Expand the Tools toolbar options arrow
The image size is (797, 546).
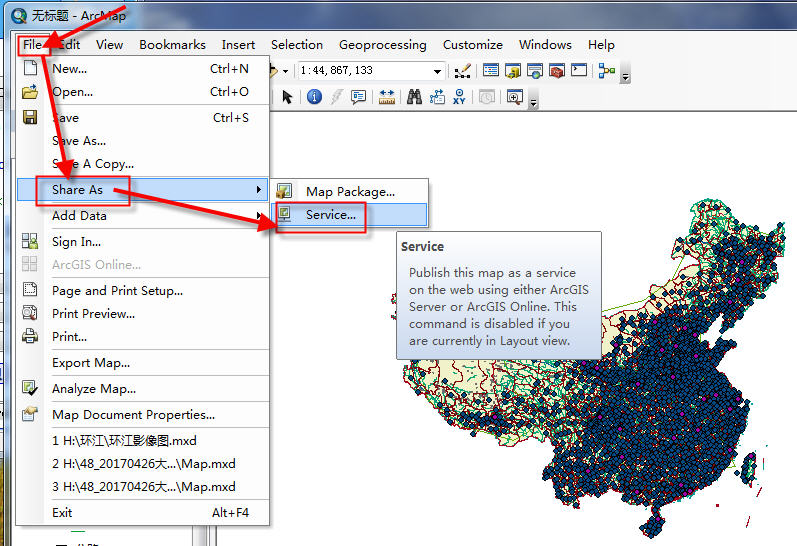(533, 102)
